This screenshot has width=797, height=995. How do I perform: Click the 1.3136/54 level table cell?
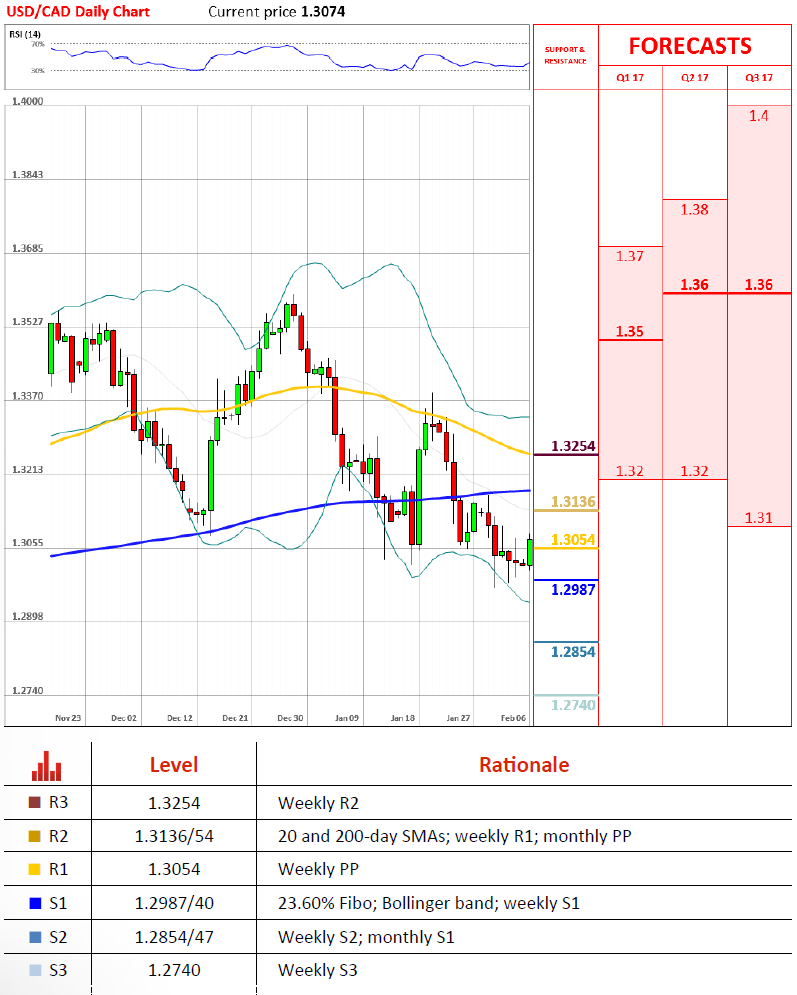point(174,836)
